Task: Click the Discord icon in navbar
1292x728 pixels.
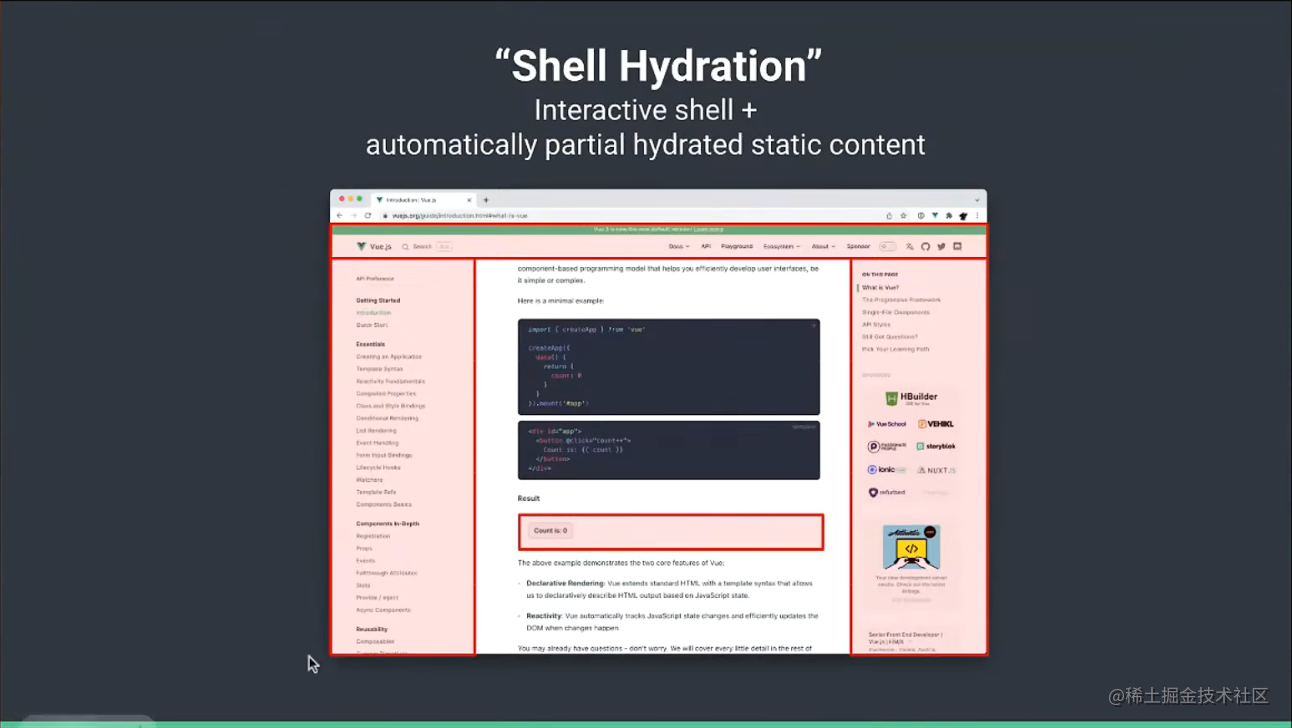Action: click(957, 246)
